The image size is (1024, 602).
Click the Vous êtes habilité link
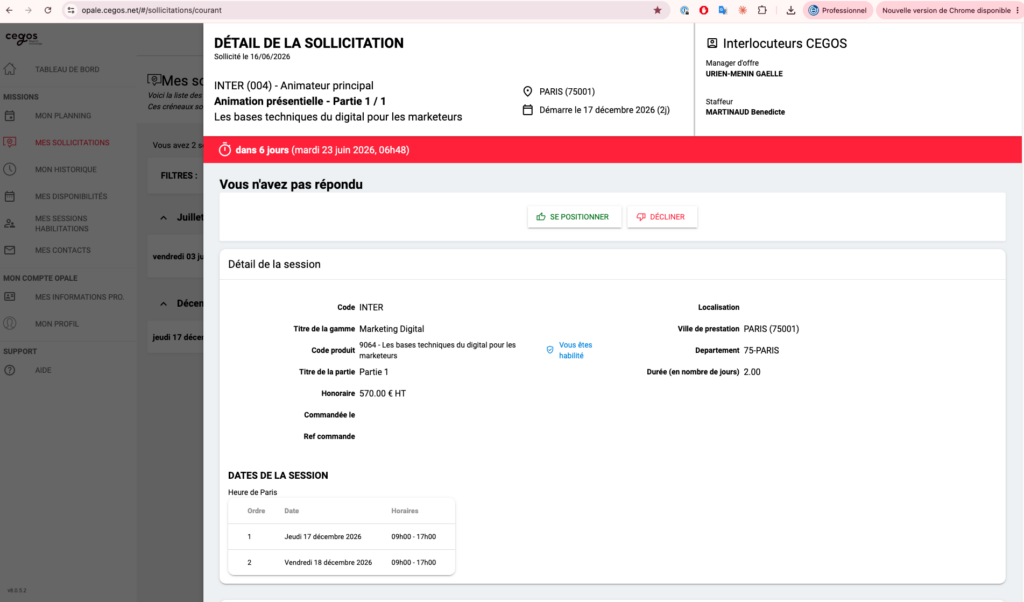tap(575, 350)
